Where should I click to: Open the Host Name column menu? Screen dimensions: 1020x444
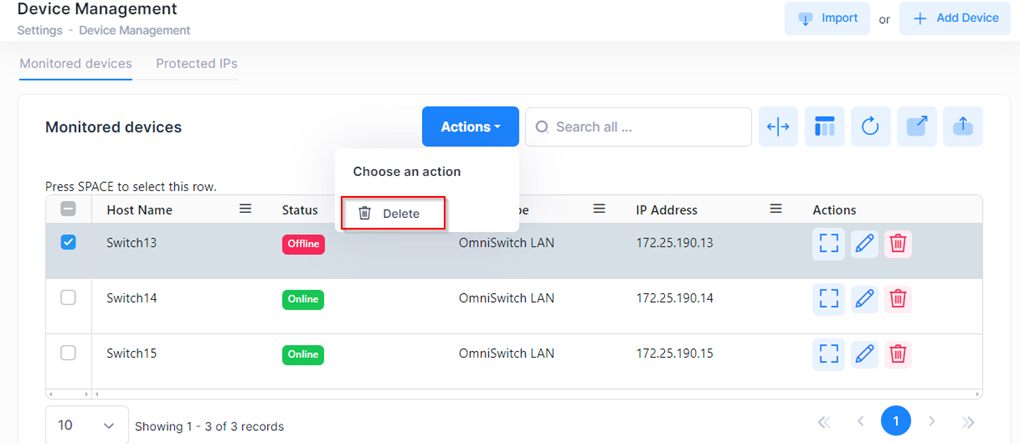(x=245, y=210)
